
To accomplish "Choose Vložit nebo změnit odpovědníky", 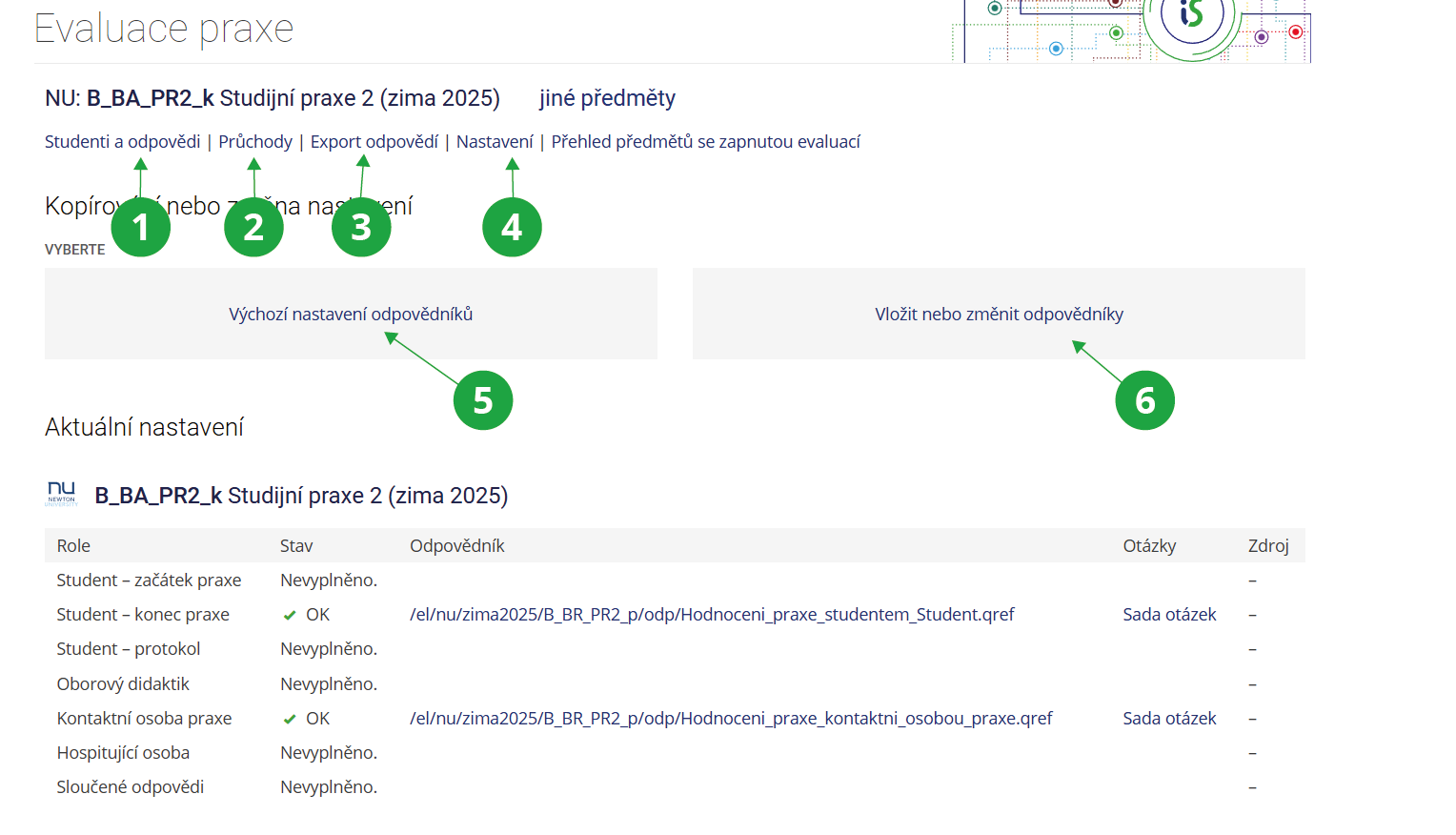I will click(x=999, y=315).
